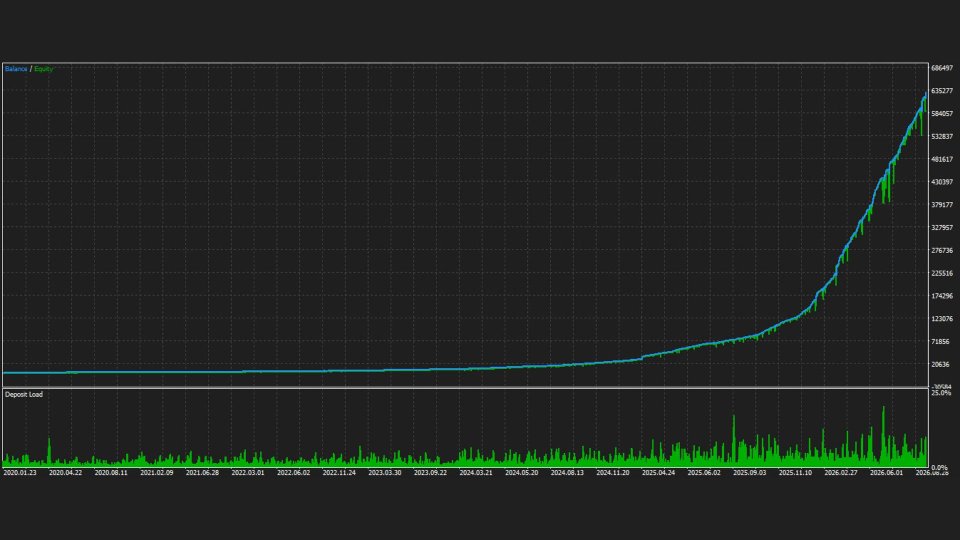
Task: Click the 2022.11.24 date label
Action: click(339, 473)
